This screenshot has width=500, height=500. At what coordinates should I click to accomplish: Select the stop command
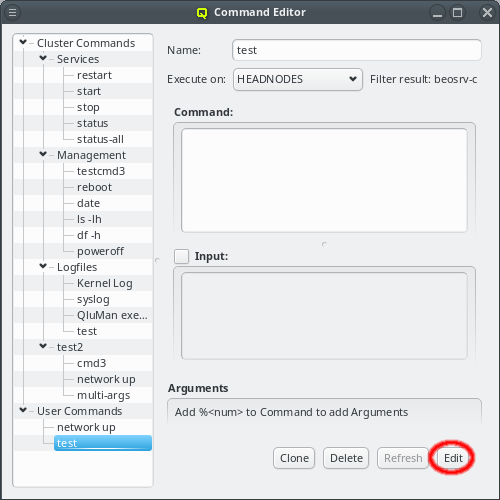[x=88, y=107]
